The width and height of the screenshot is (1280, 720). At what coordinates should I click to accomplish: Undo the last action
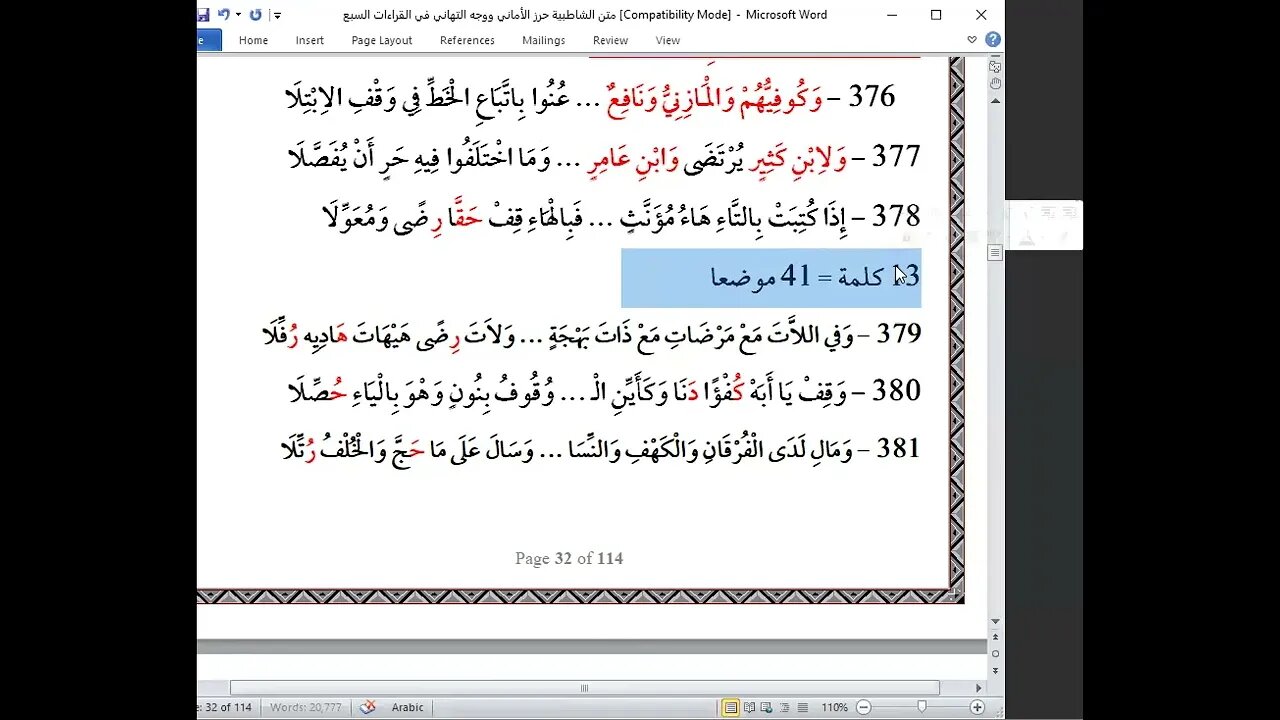point(223,15)
